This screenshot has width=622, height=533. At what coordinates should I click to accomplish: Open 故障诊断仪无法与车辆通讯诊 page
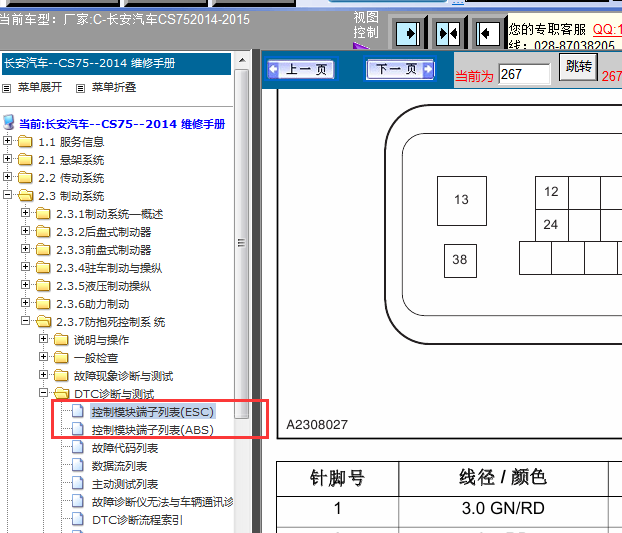click(162, 502)
